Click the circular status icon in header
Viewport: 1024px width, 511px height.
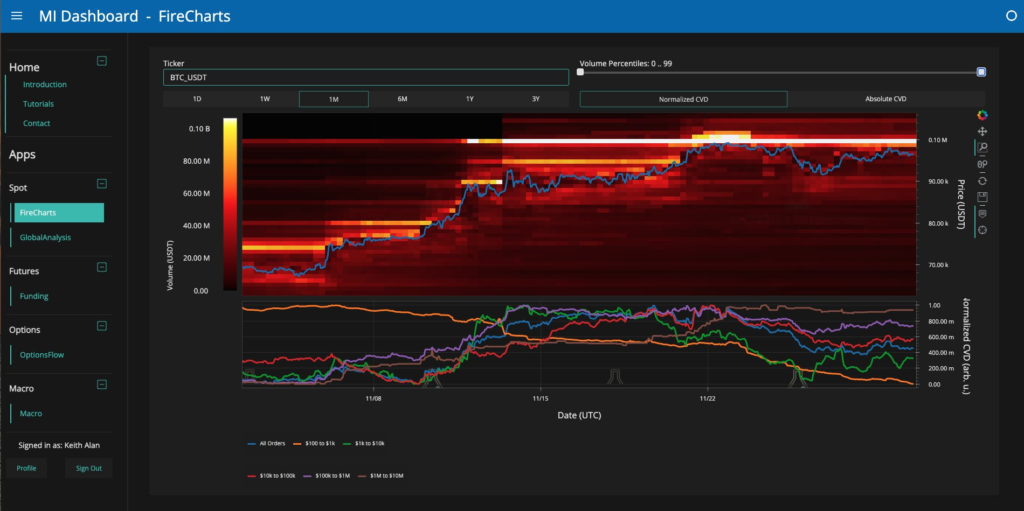coord(1010,16)
